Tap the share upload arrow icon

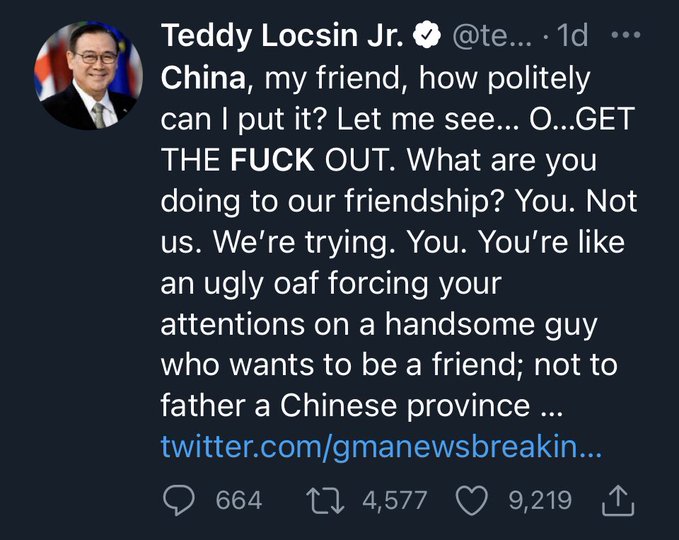pos(618,500)
